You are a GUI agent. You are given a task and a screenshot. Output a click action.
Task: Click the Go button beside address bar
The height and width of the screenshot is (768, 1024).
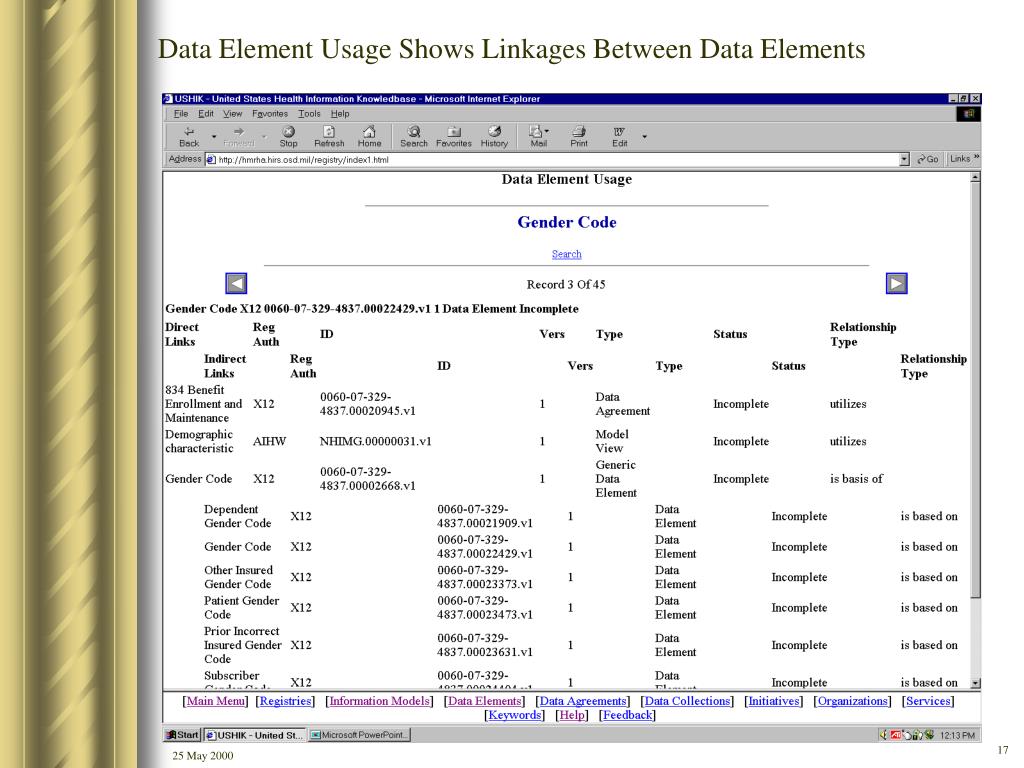(927, 159)
